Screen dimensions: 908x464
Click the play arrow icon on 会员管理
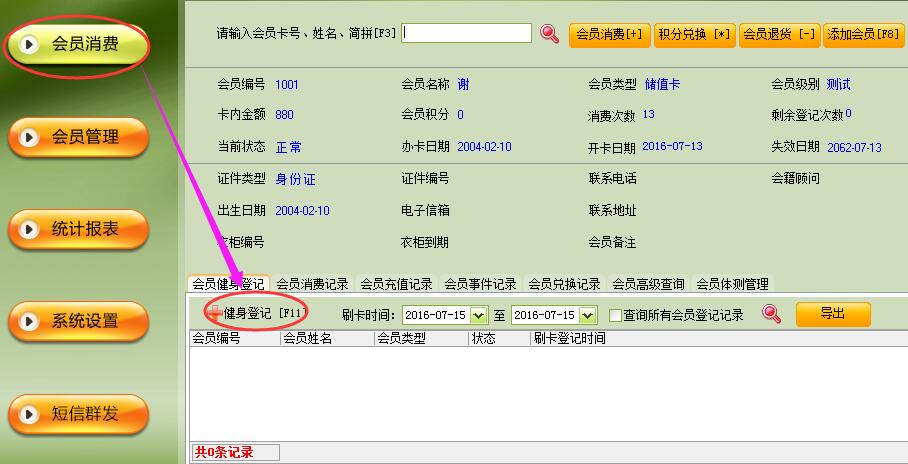29,137
